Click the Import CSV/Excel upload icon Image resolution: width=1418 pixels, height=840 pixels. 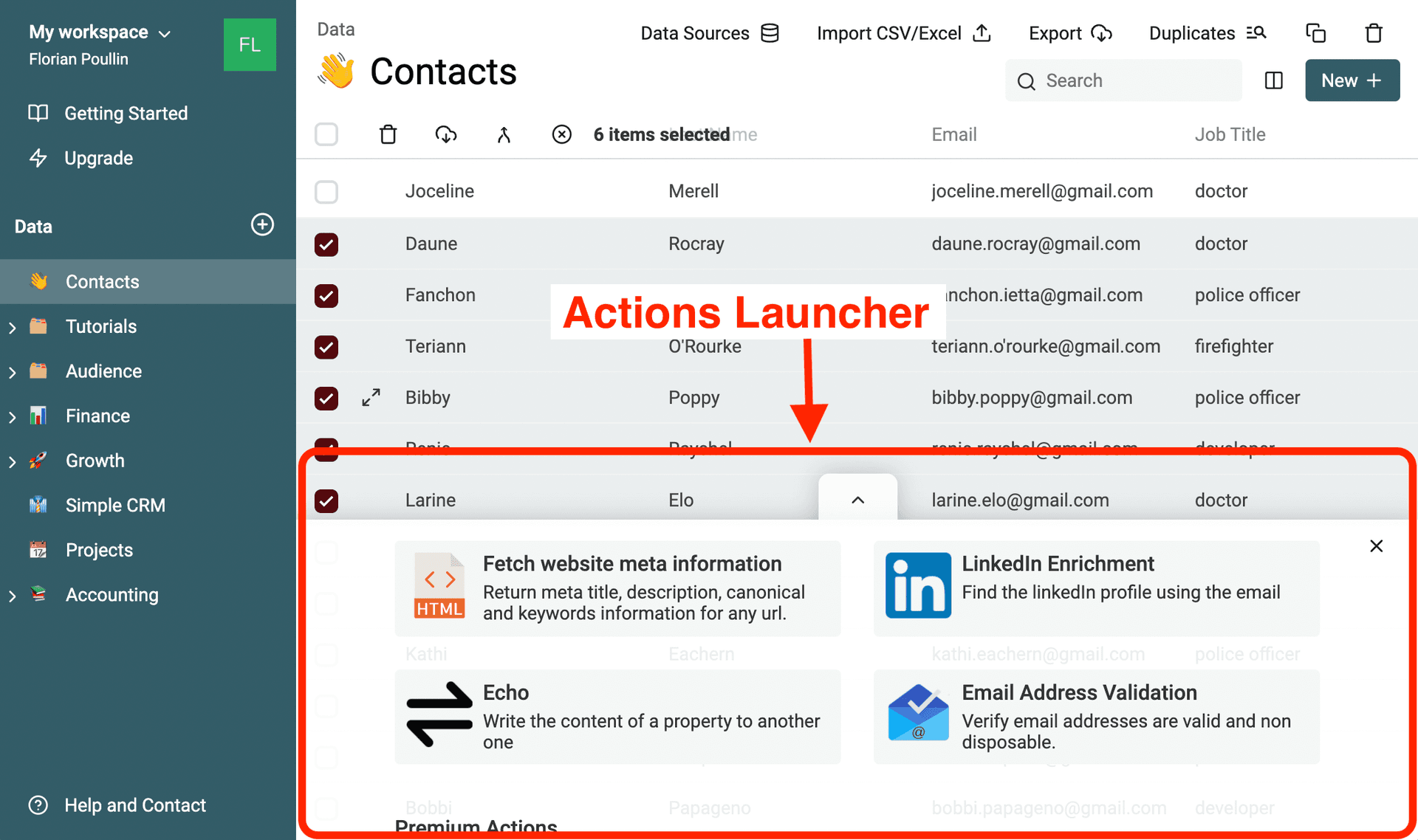pos(982,33)
